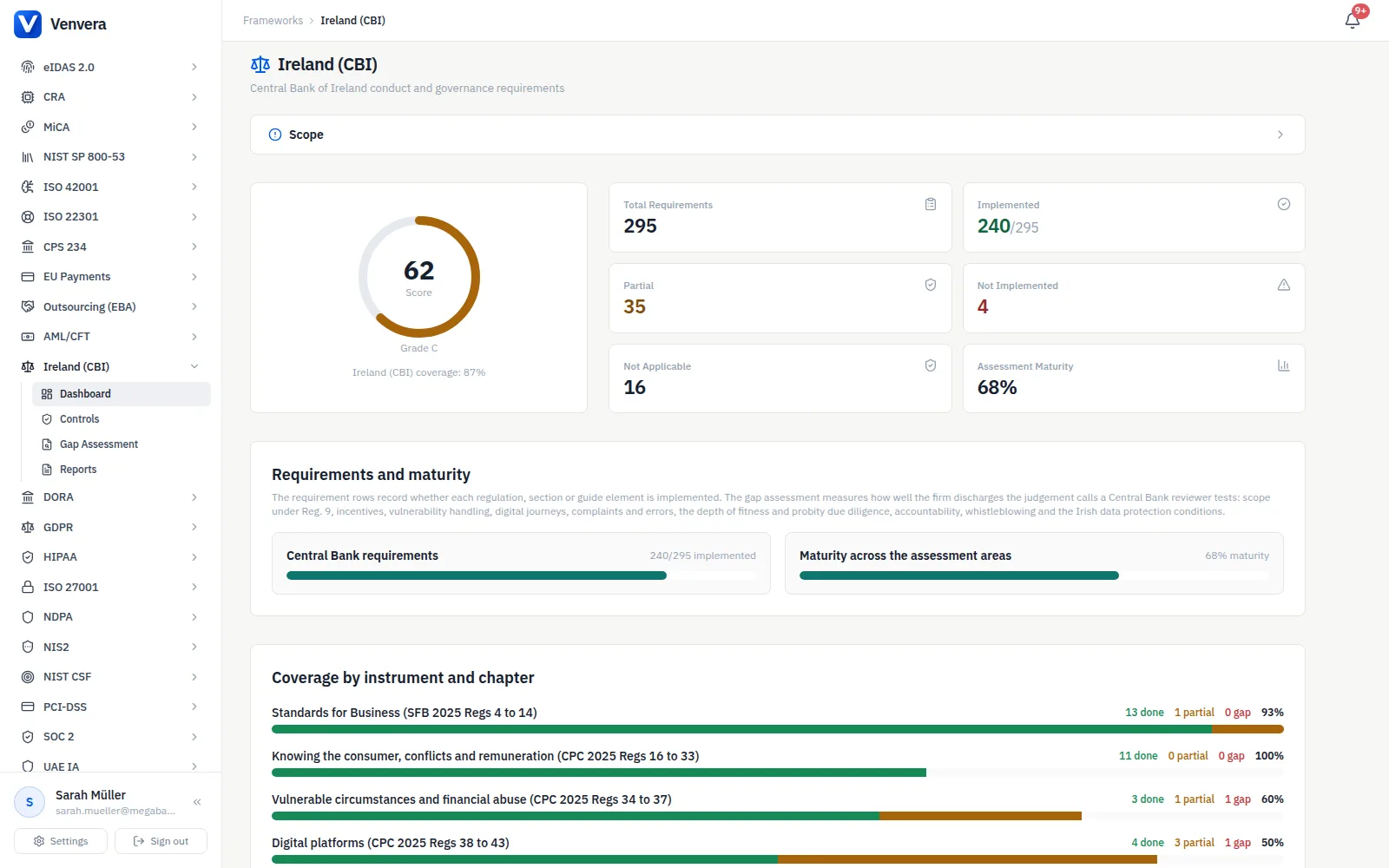This screenshot has width=1389, height=868.
Task: Click the AML/CFT banknote icon
Action: 28,337
